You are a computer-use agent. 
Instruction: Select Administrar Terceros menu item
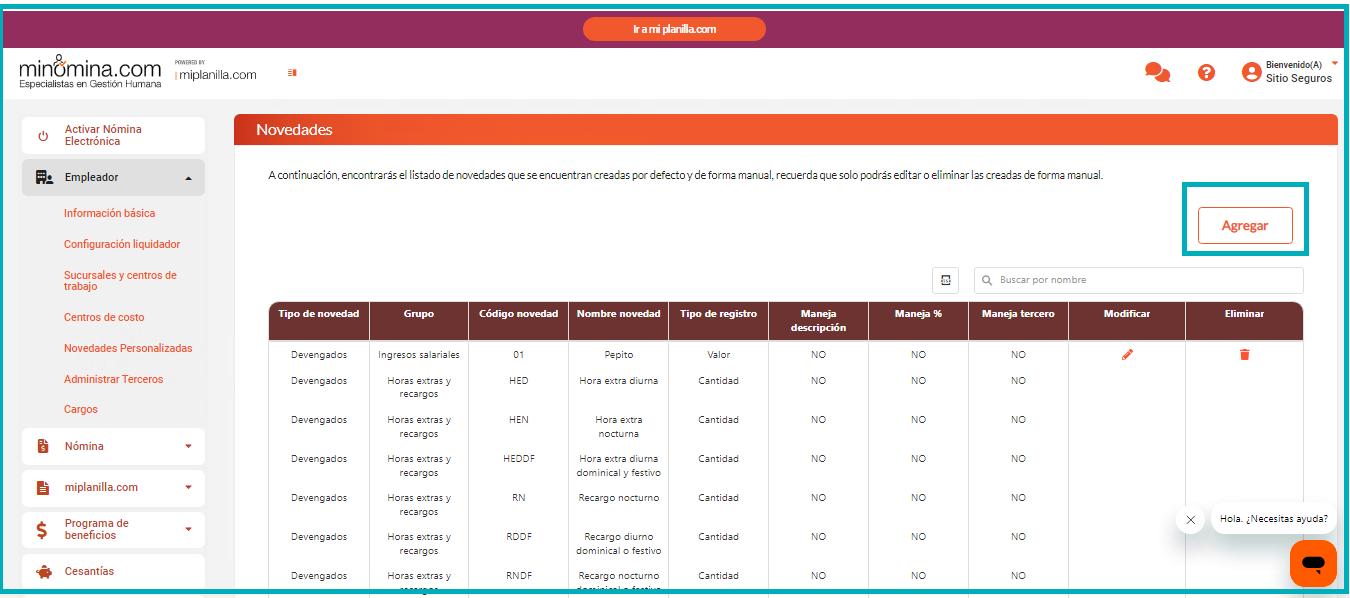[113, 379]
